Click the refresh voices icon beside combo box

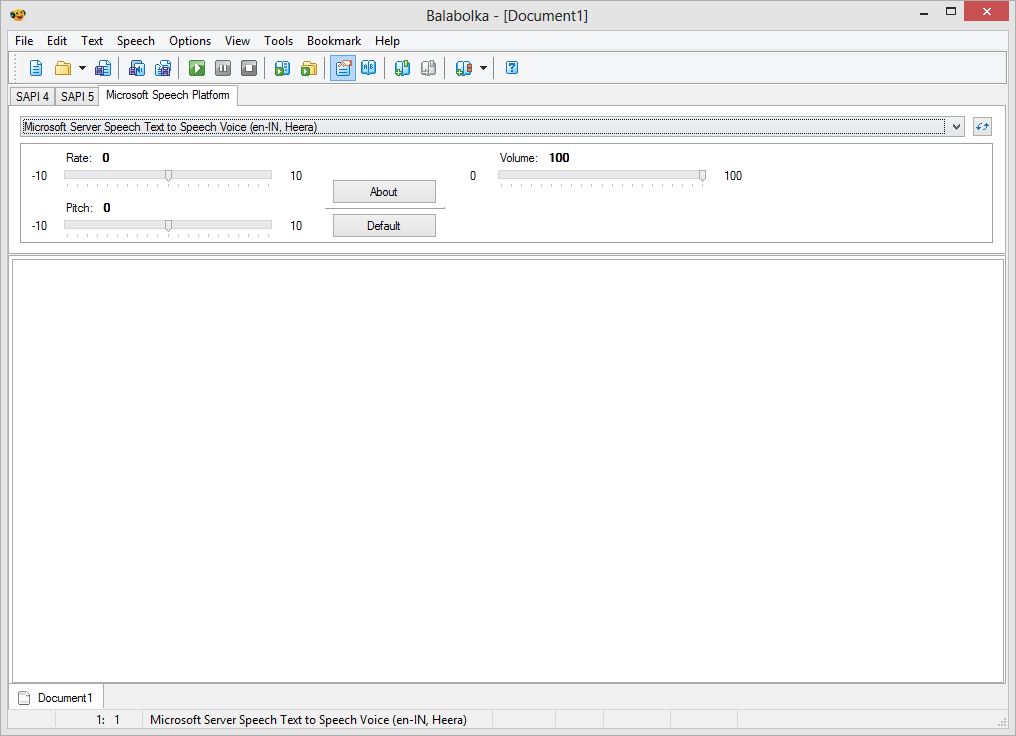click(982, 127)
